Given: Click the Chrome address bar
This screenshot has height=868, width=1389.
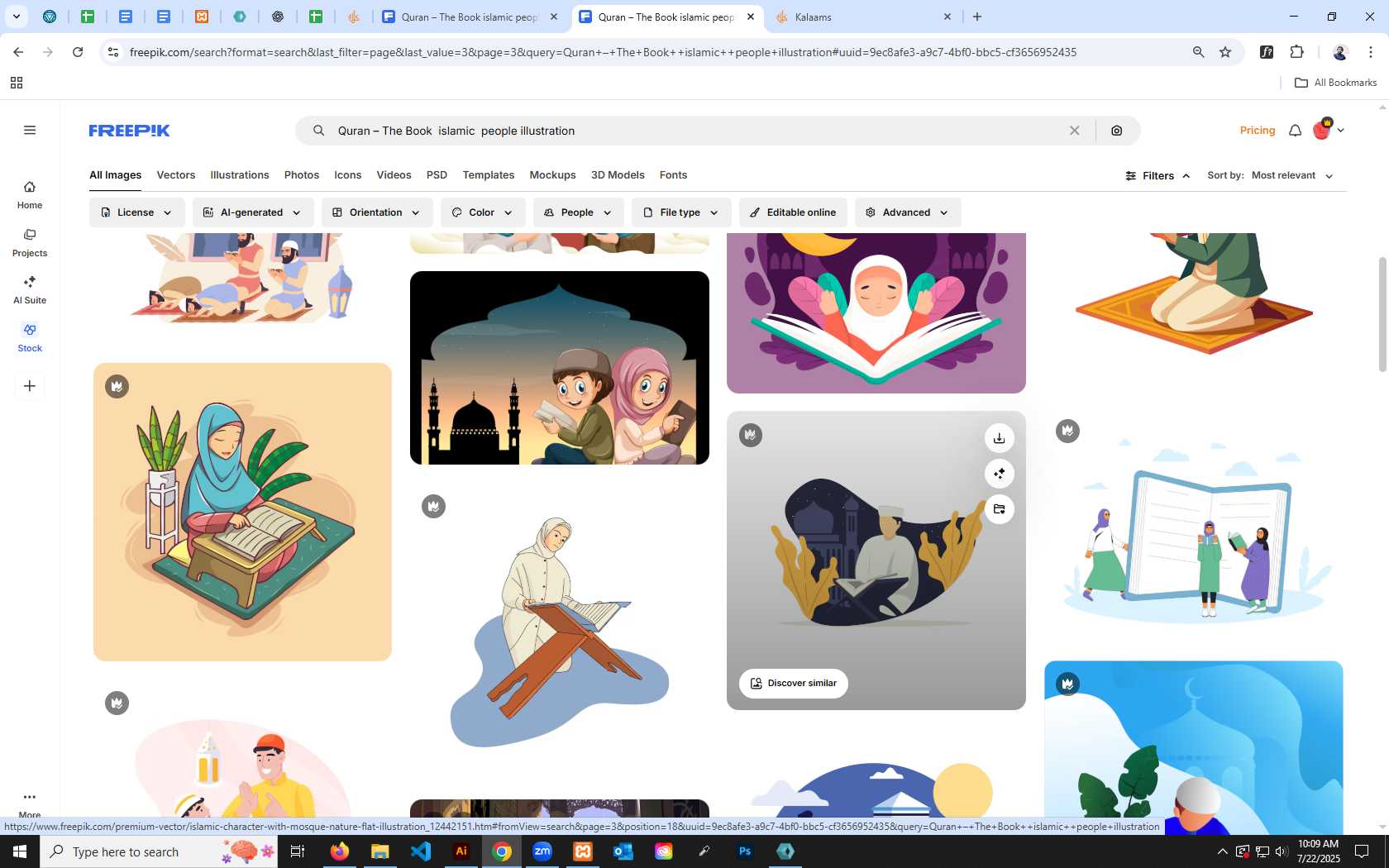Looking at the screenshot, I should coord(653,52).
